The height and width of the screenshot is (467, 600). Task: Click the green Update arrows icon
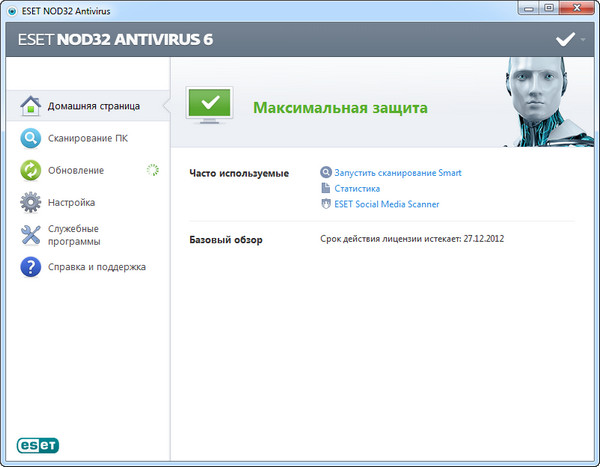click(31, 170)
